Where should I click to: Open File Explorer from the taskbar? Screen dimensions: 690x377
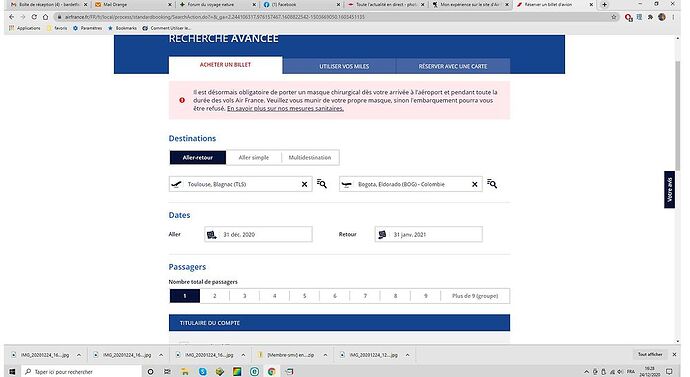(x=185, y=372)
